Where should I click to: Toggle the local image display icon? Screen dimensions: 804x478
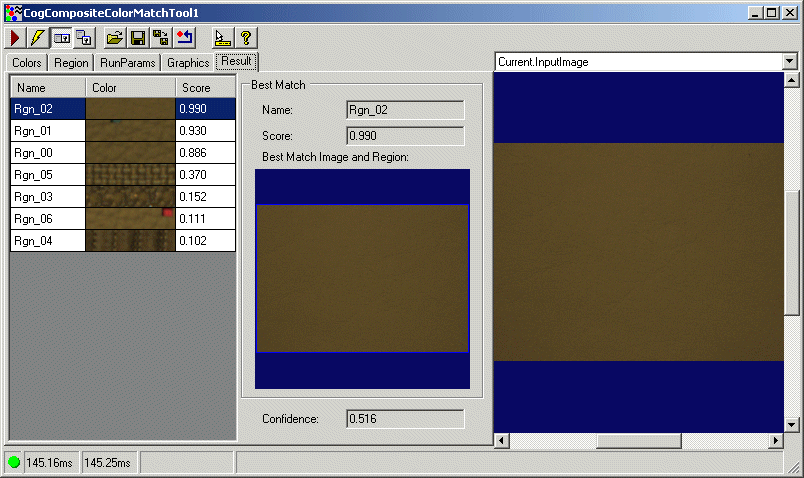click(x=62, y=38)
